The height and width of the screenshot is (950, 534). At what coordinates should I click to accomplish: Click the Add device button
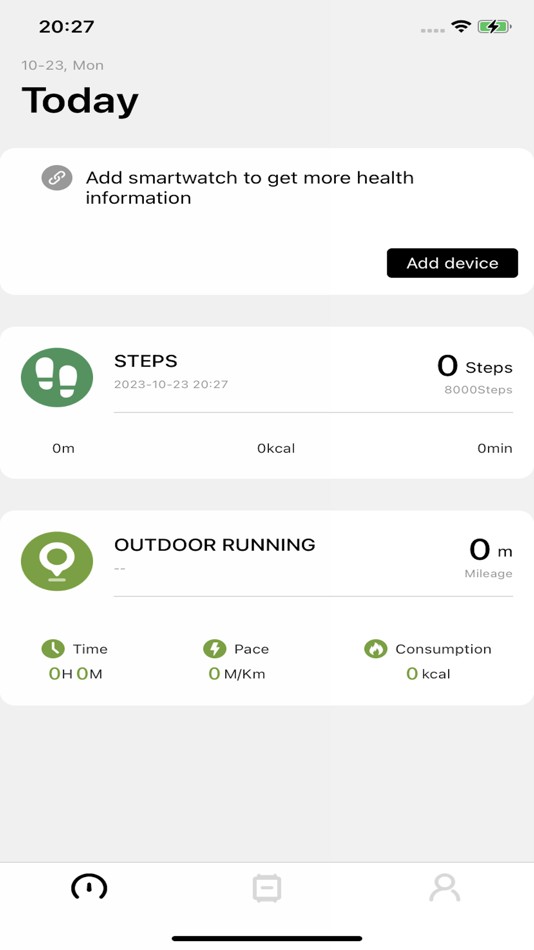(452, 263)
